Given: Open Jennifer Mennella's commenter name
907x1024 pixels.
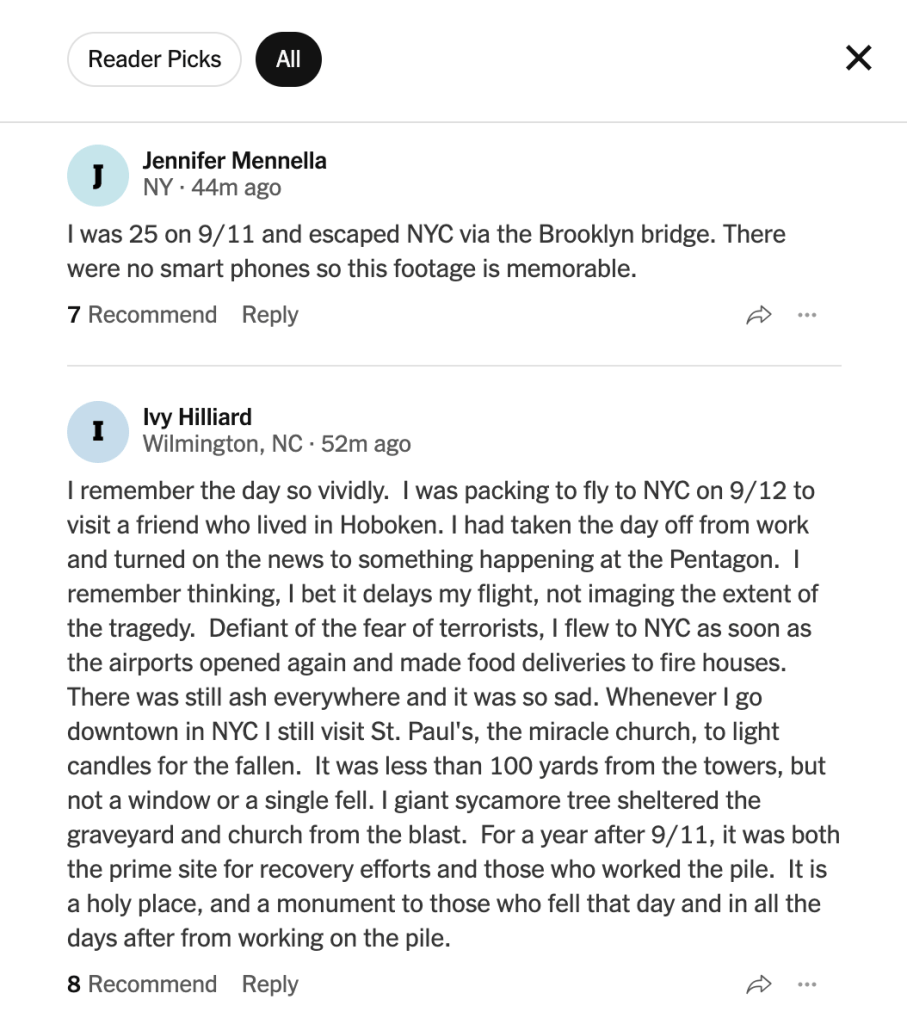Looking at the screenshot, I should tap(234, 161).
